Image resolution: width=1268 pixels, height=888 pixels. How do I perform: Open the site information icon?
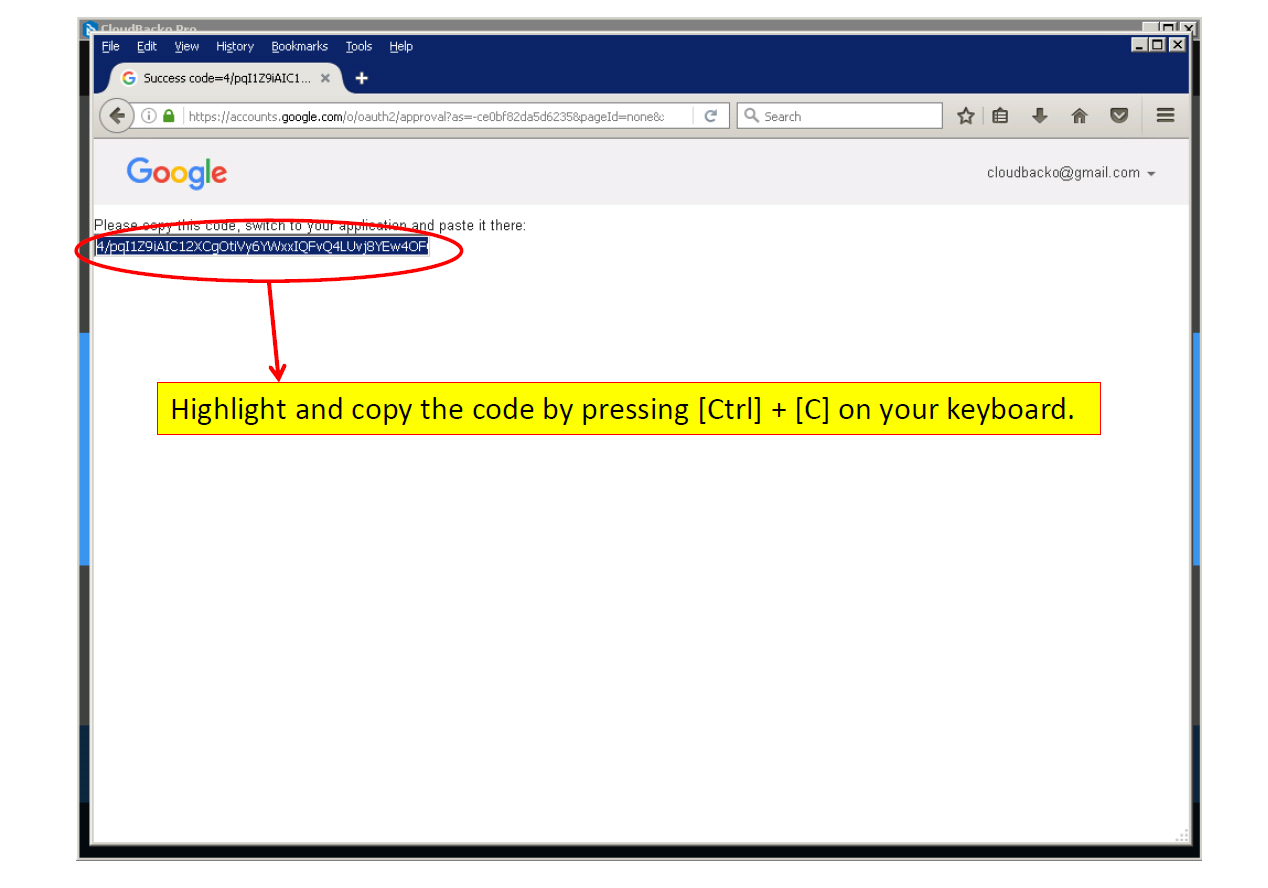pos(149,116)
